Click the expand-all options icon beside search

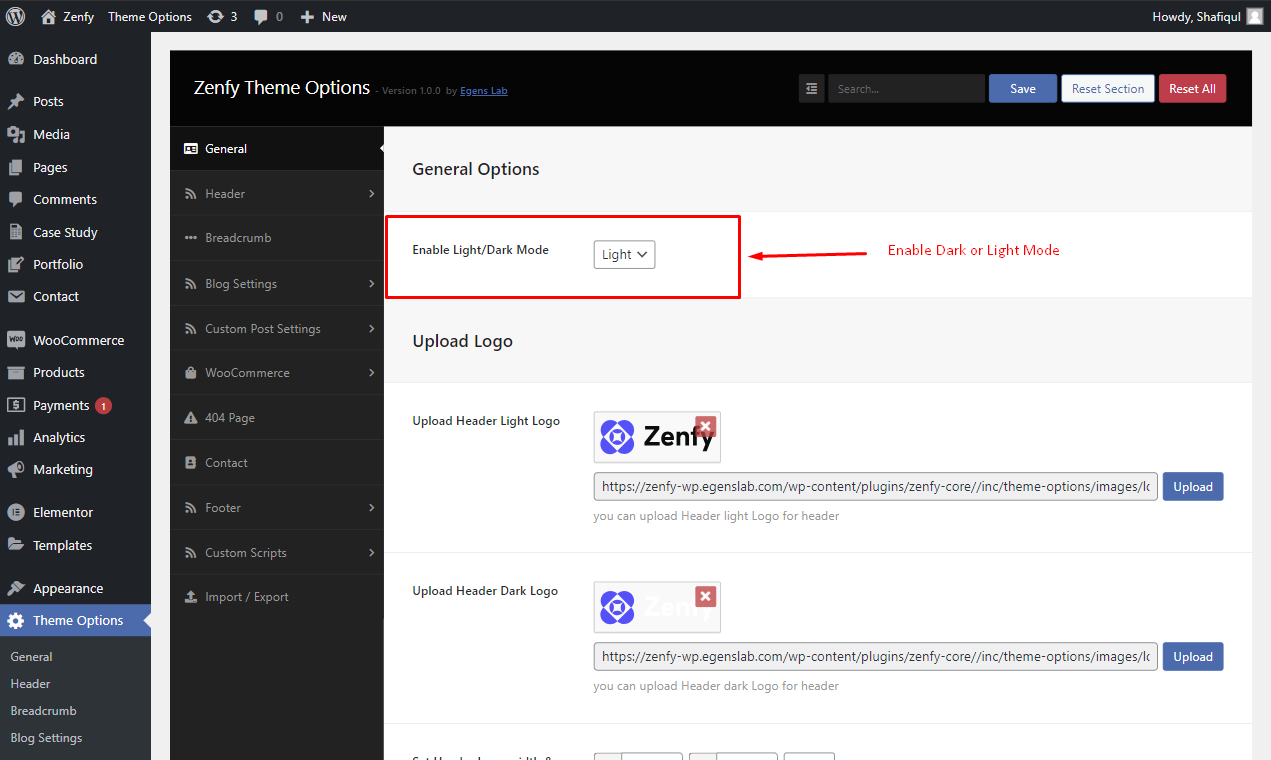[x=811, y=88]
